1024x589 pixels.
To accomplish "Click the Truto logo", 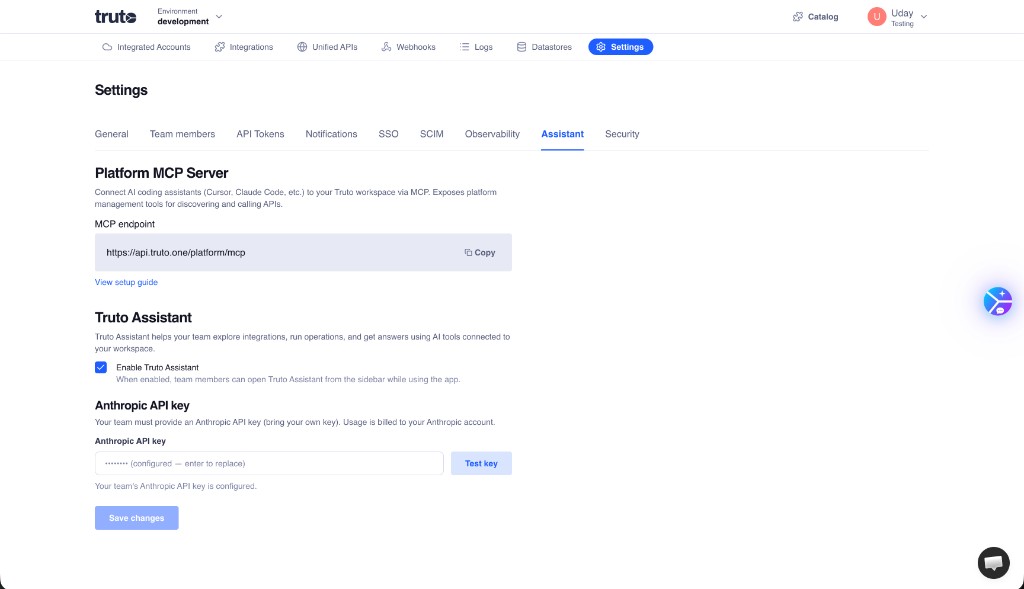I will [116, 17].
